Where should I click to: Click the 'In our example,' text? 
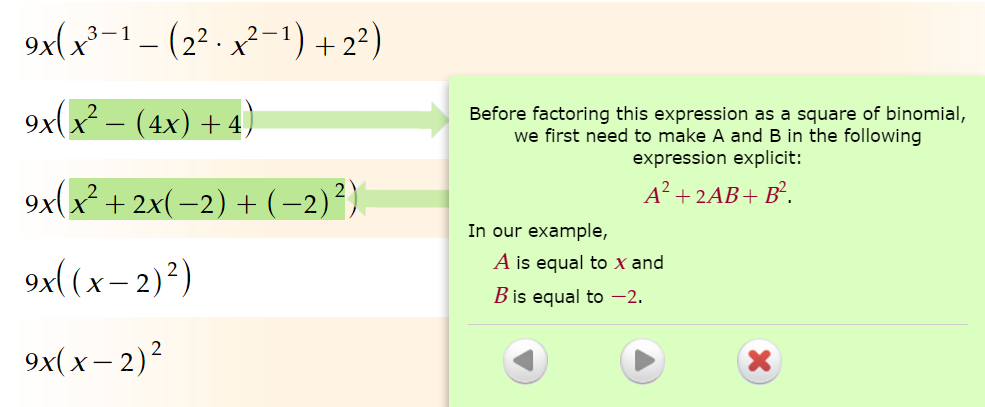[538, 232]
